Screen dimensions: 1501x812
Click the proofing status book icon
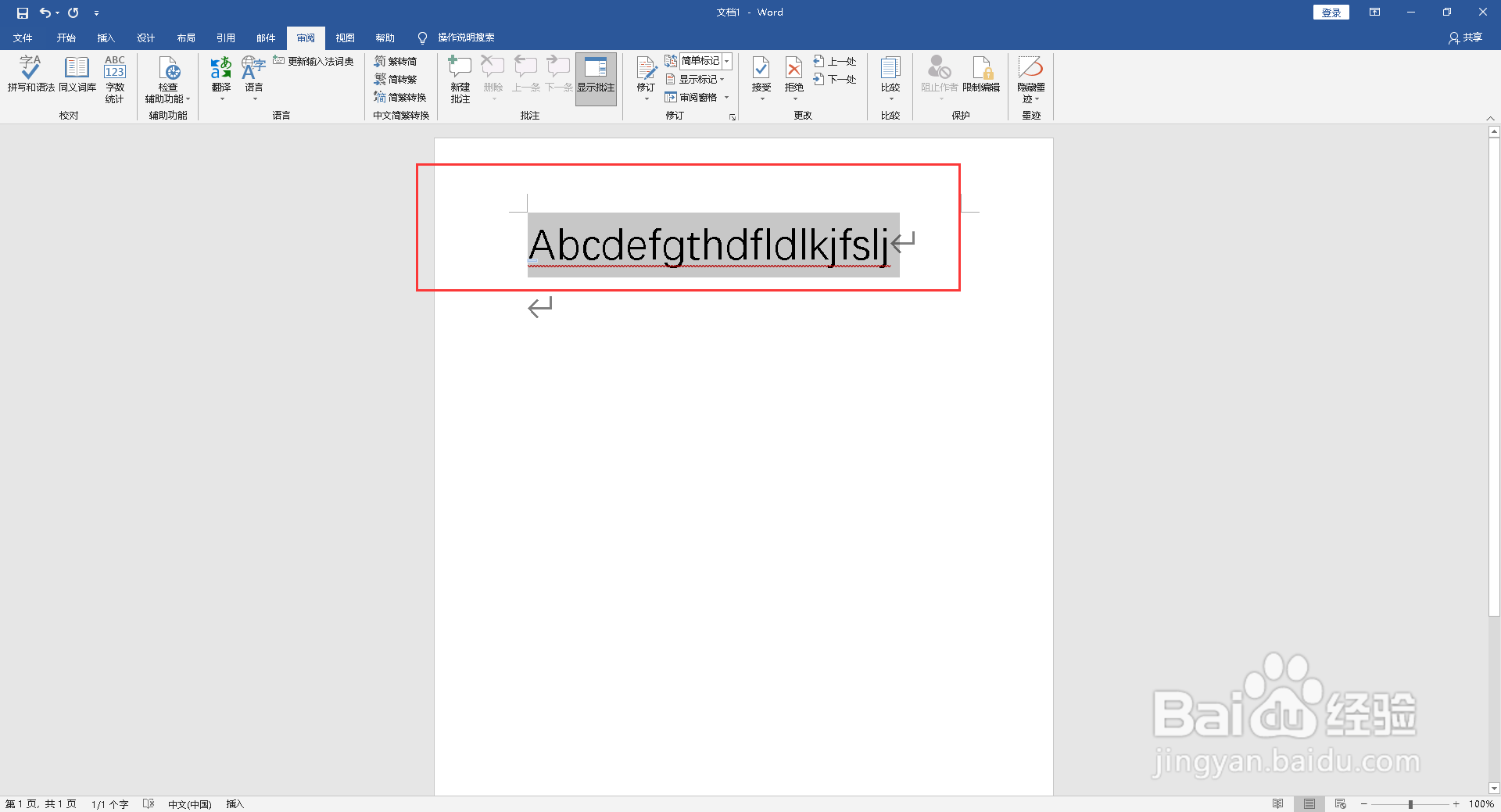click(x=149, y=804)
